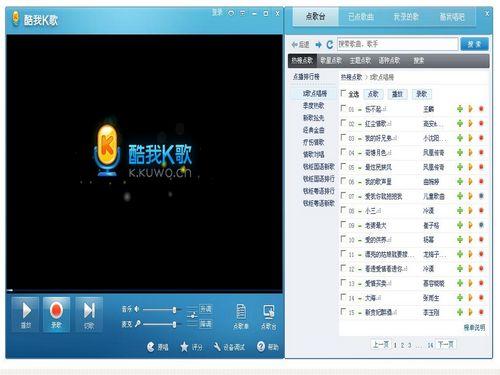
Task: Play song 12 with orange arrow icon
Action: point(471,268)
